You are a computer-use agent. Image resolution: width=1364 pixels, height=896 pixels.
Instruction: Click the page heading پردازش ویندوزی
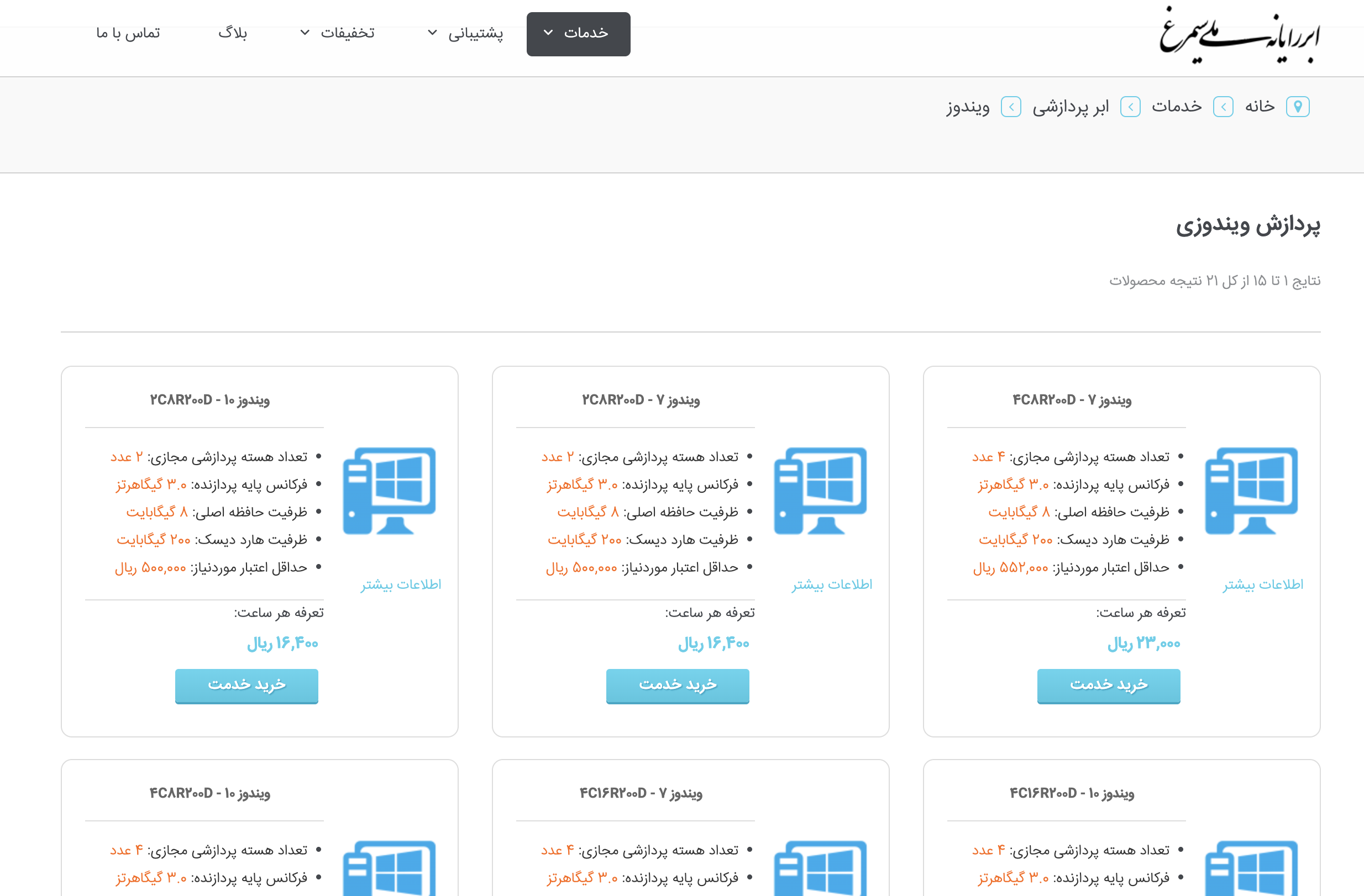pos(1248,225)
